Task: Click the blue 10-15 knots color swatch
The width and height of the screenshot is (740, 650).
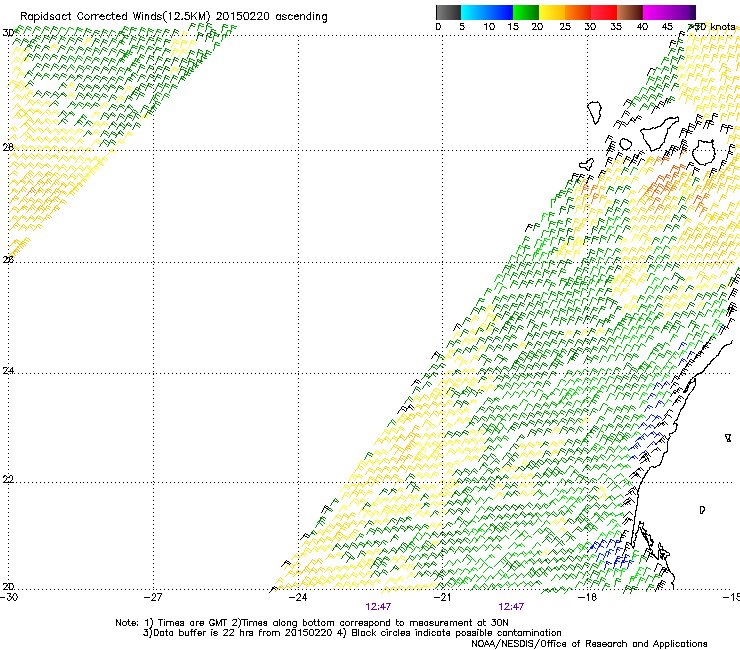Action: [x=500, y=12]
